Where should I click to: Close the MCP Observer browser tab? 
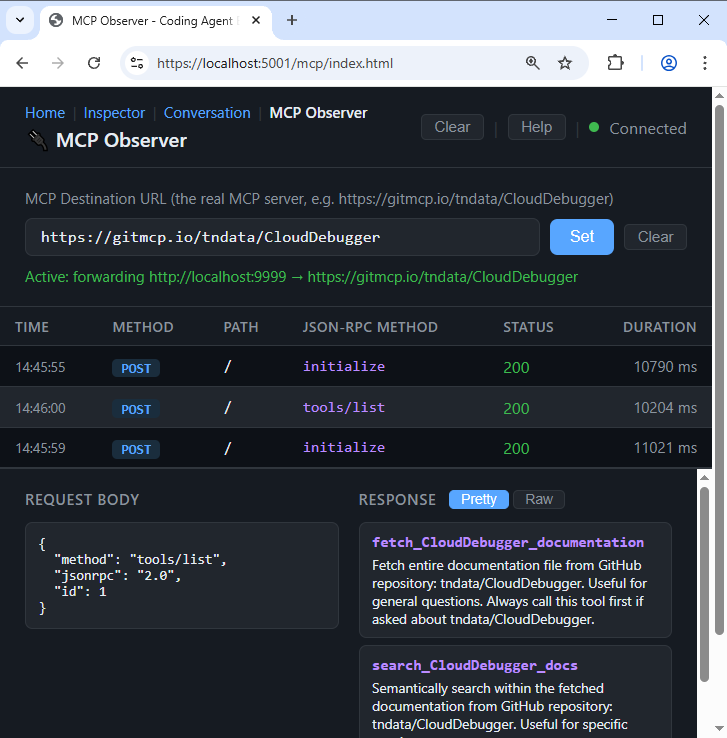click(256, 20)
